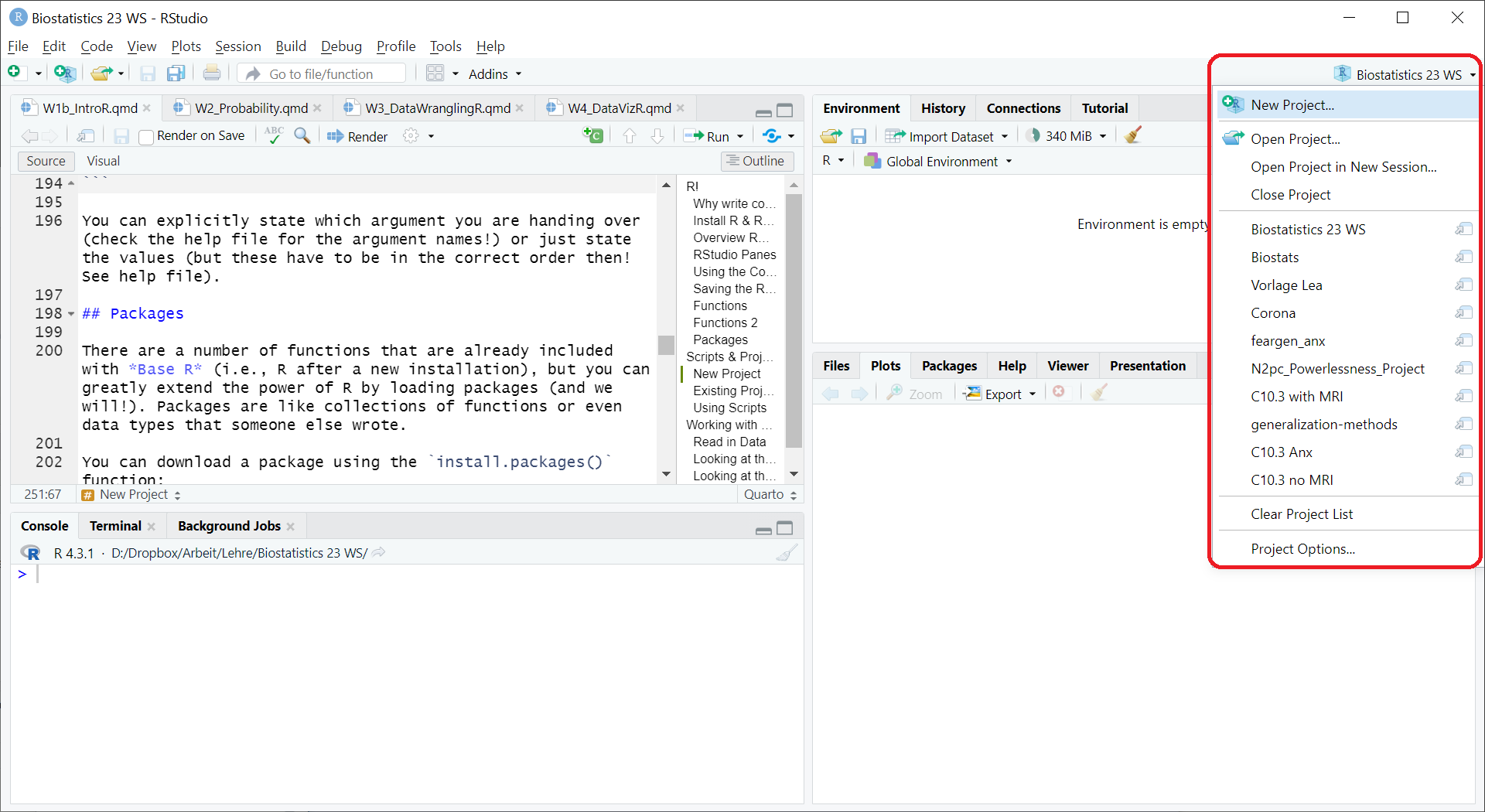The width and height of the screenshot is (1485, 812).
Task: Click the Render button
Action: click(x=357, y=137)
